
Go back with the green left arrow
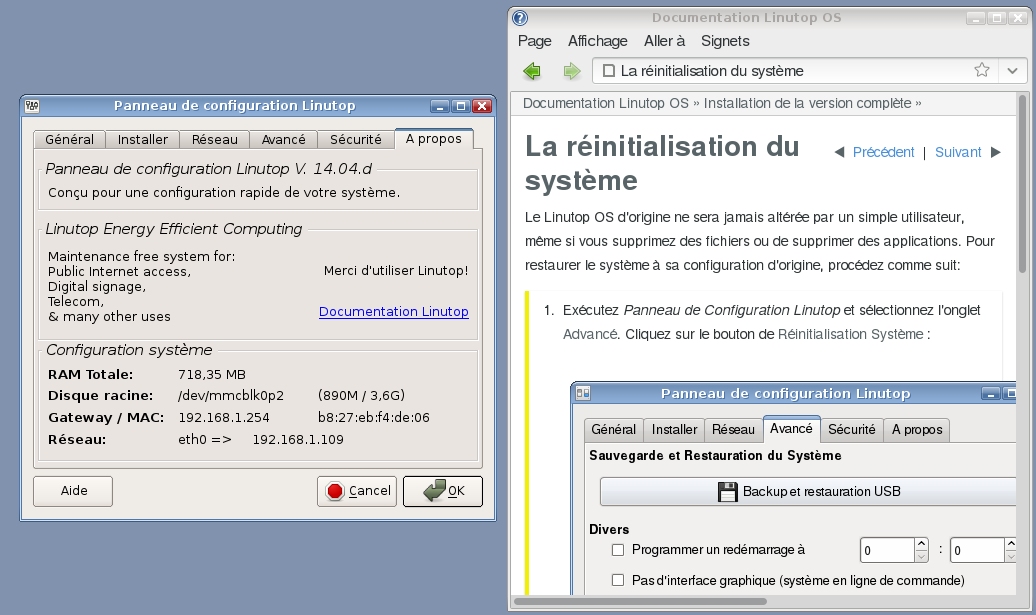point(532,71)
